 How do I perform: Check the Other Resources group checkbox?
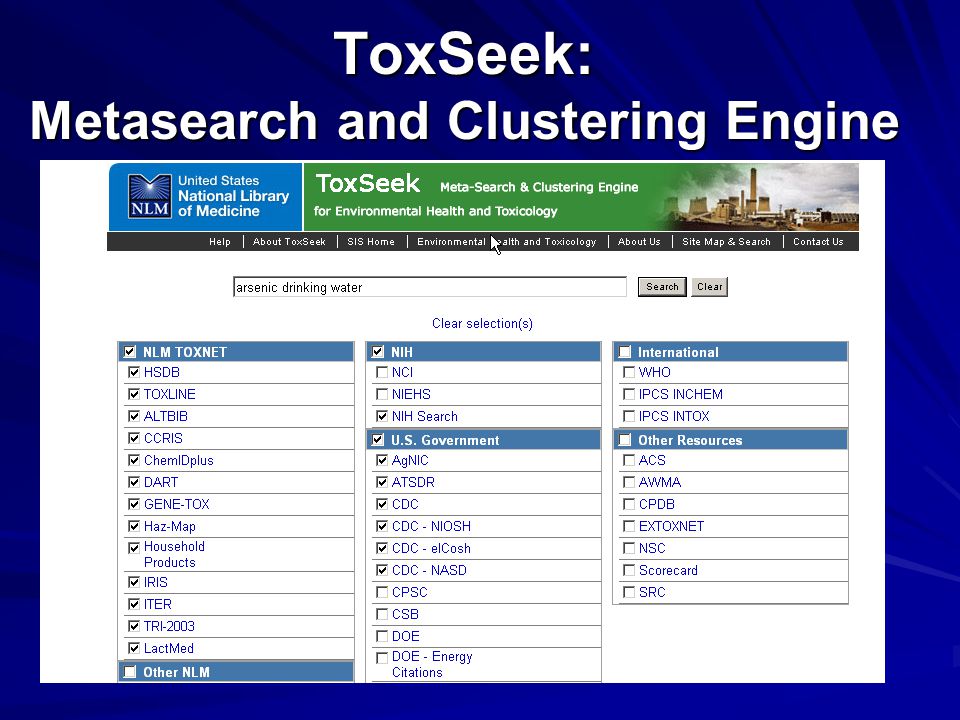coord(624,440)
